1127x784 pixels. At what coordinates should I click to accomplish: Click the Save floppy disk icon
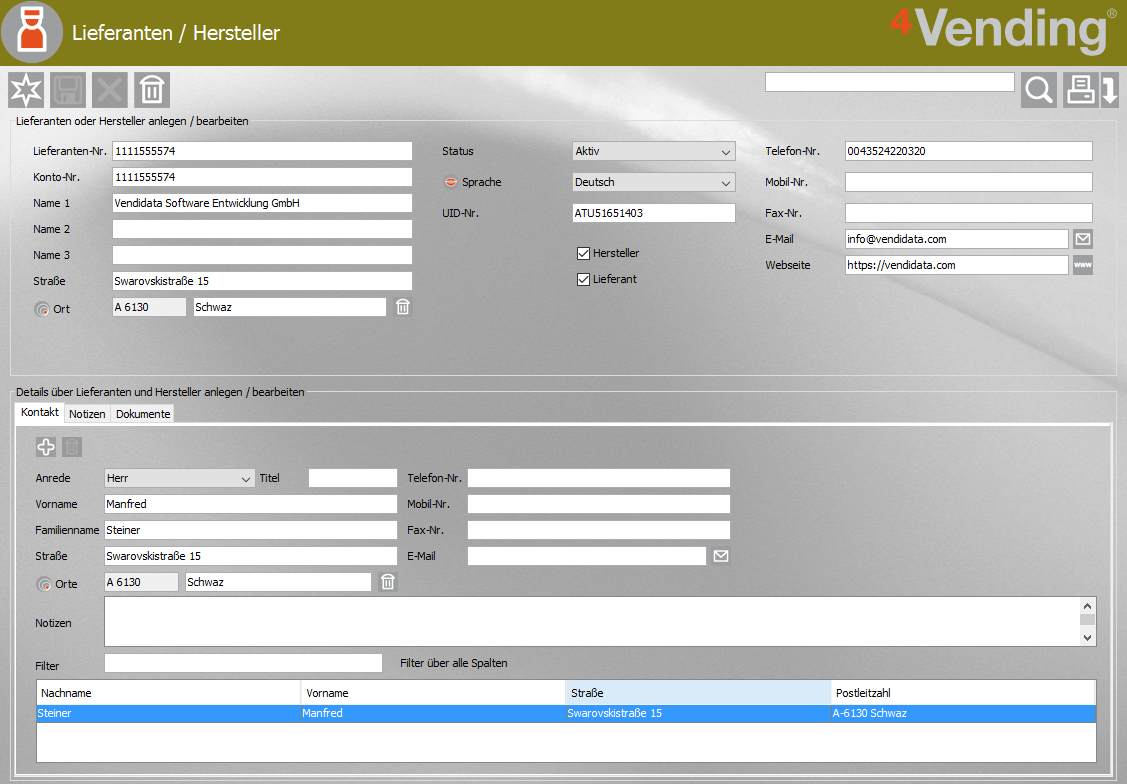pos(68,90)
